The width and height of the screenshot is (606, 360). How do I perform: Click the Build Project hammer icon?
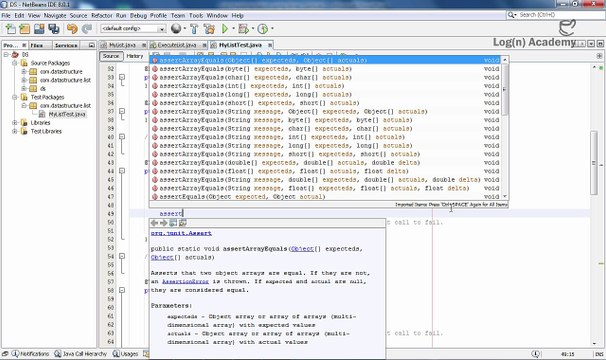coord(194,29)
